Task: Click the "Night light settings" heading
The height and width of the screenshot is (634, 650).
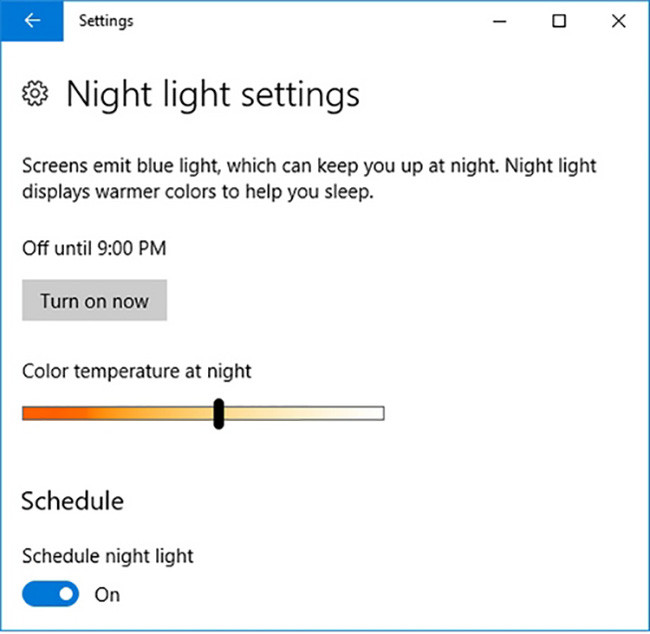Action: pos(212,95)
